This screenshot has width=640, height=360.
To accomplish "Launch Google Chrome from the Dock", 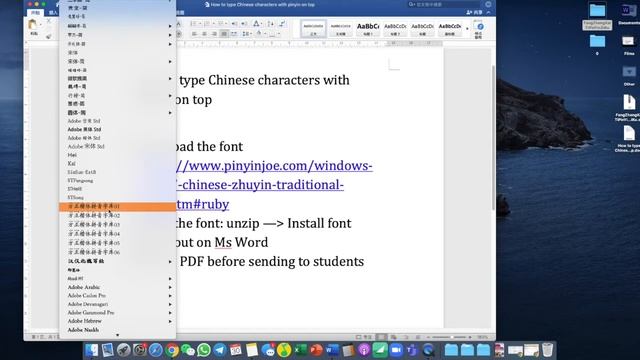I will [172, 350].
